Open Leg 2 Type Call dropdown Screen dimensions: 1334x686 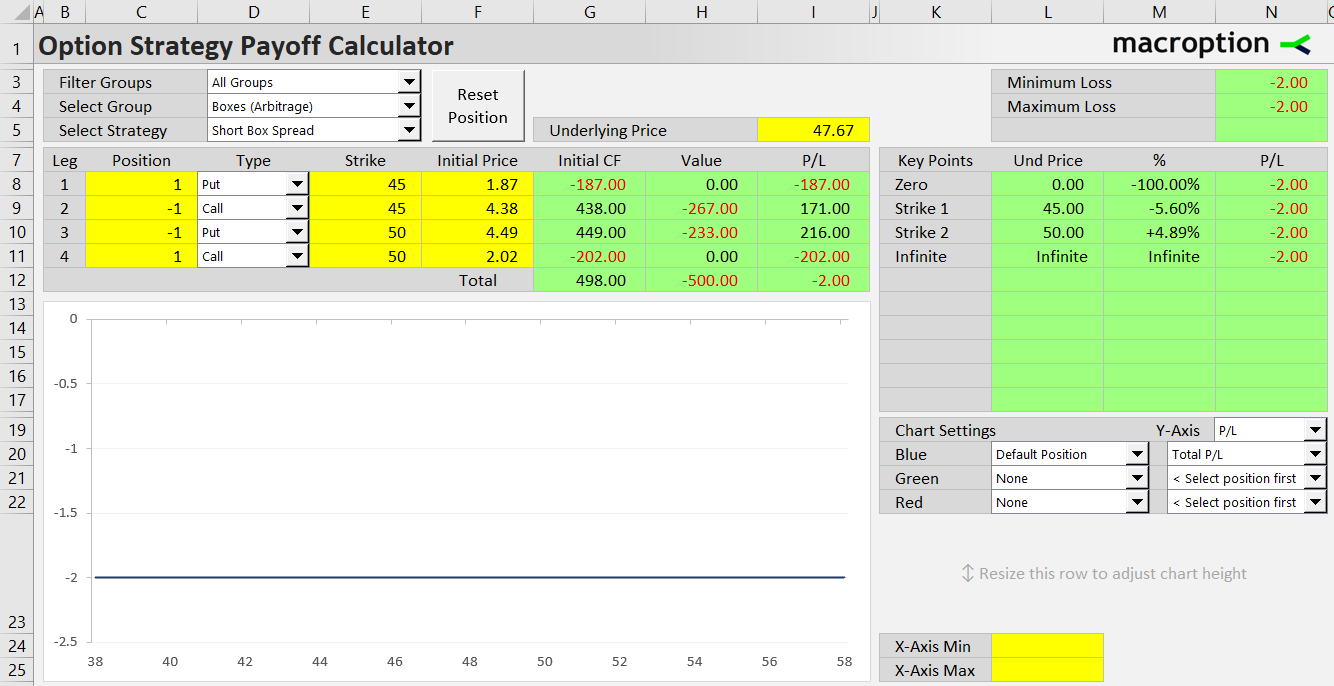pyautogui.click(x=297, y=208)
